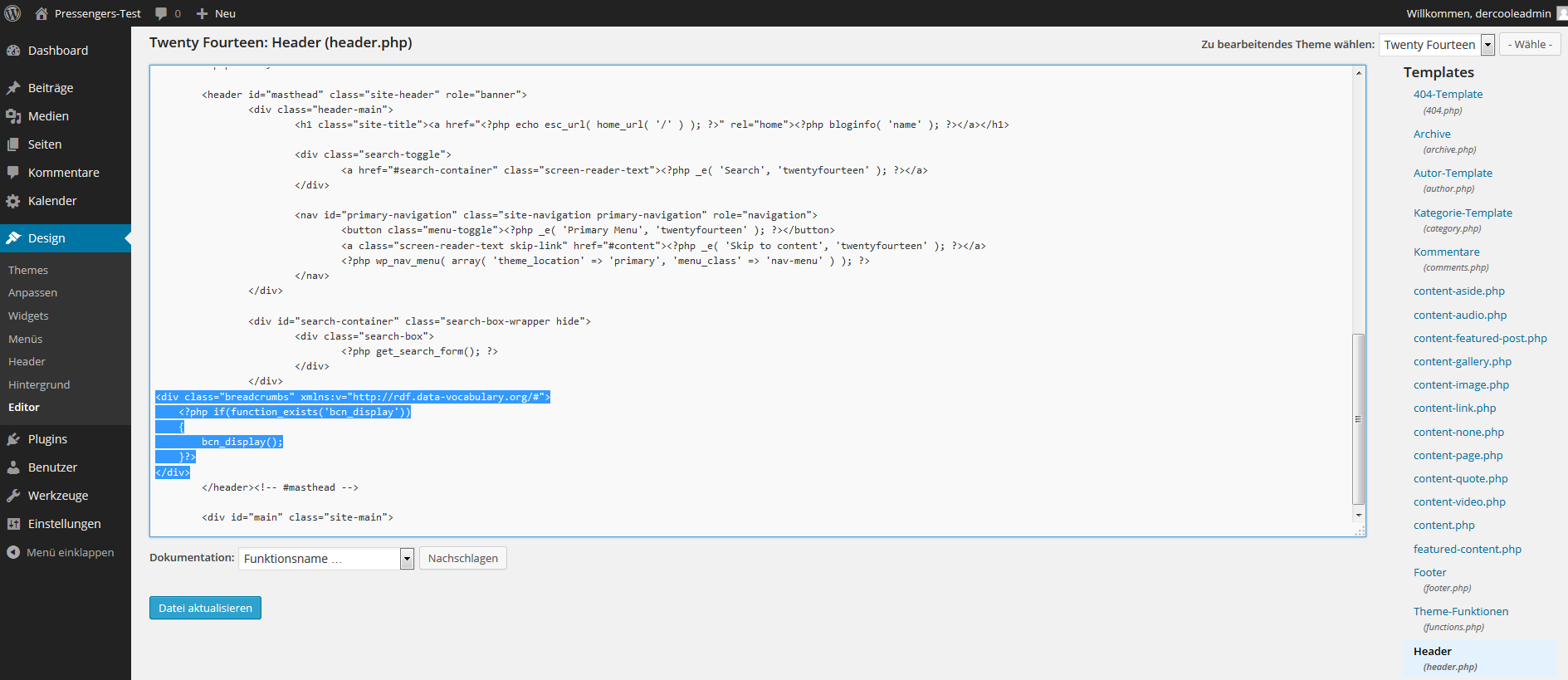Open Willkommen, dercooleadmin account menu
1568x680 pixels.
point(1478,13)
